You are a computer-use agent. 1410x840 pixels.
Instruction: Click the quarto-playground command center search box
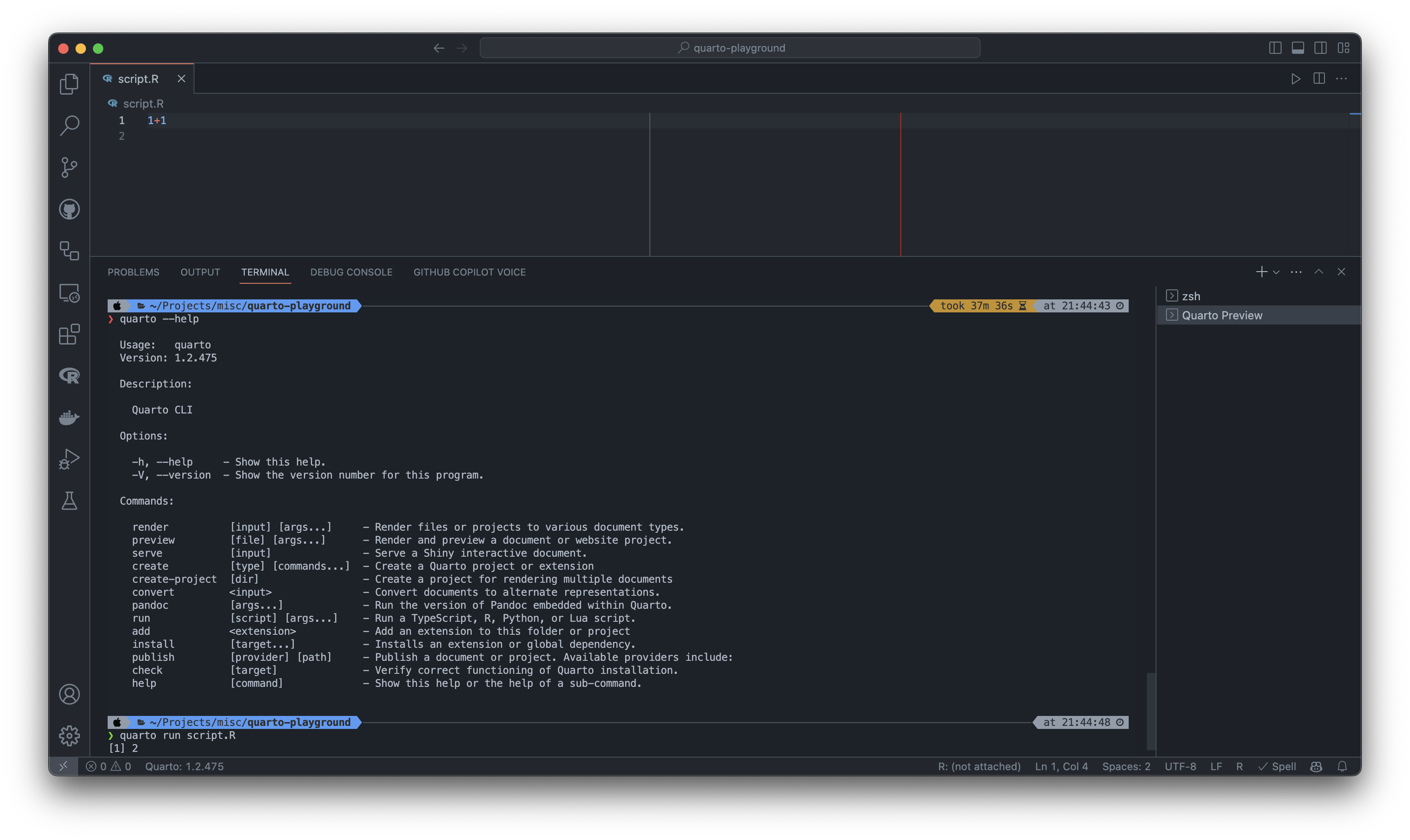click(x=730, y=48)
